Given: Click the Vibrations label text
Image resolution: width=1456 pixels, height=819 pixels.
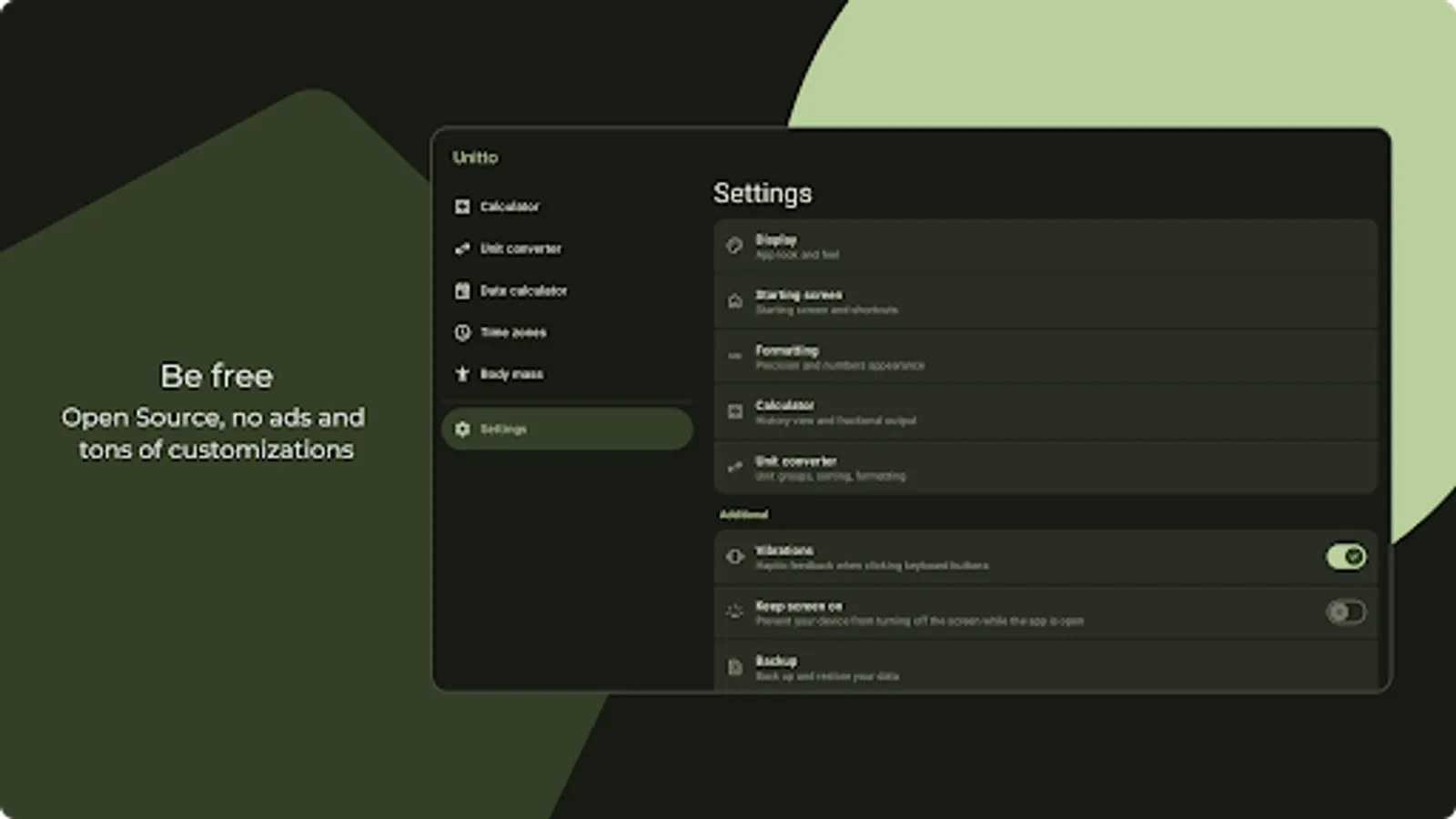Looking at the screenshot, I should click(784, 551).
